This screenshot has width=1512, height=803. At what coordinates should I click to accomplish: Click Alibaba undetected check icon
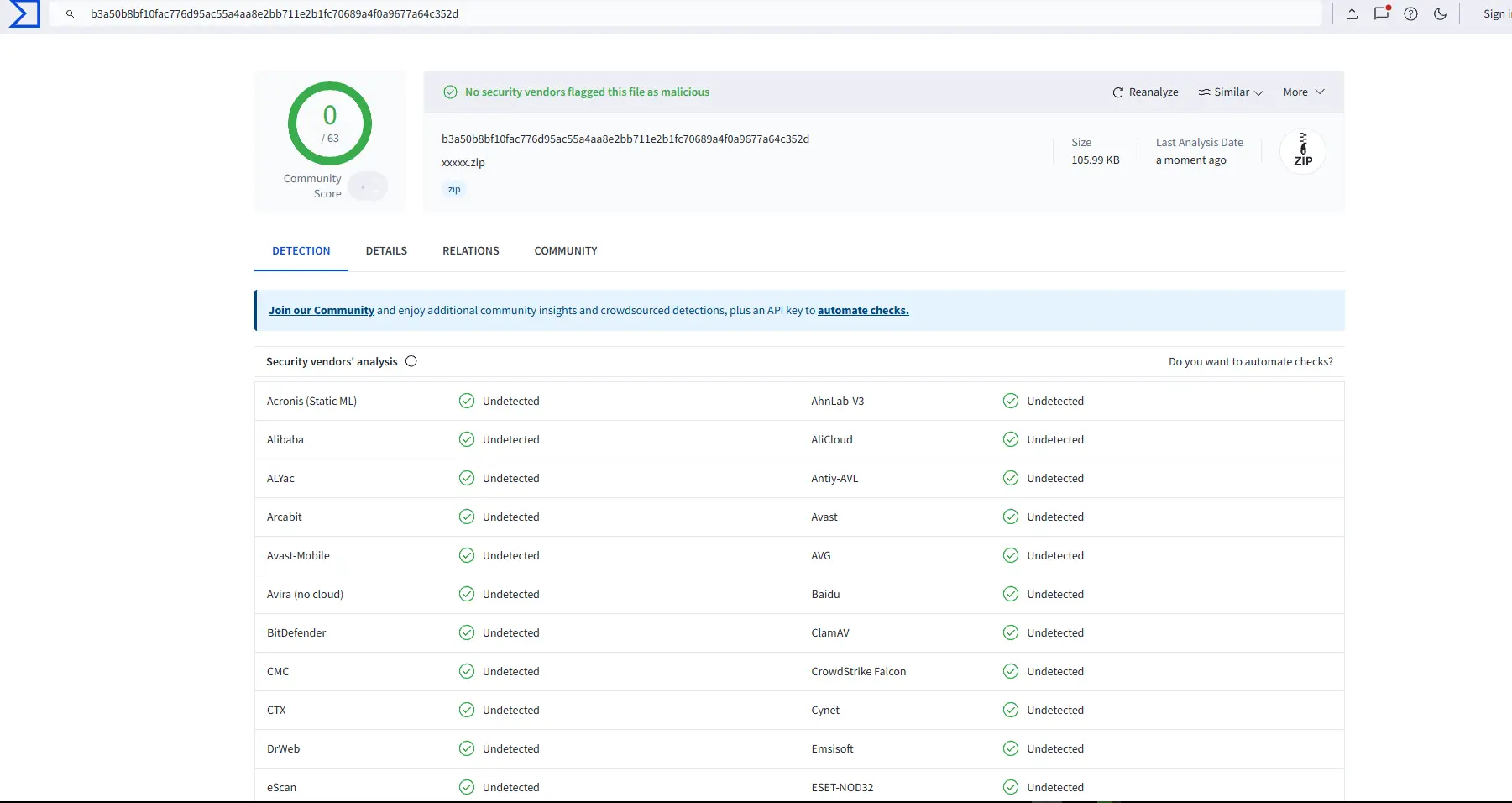tap(467, 440)
